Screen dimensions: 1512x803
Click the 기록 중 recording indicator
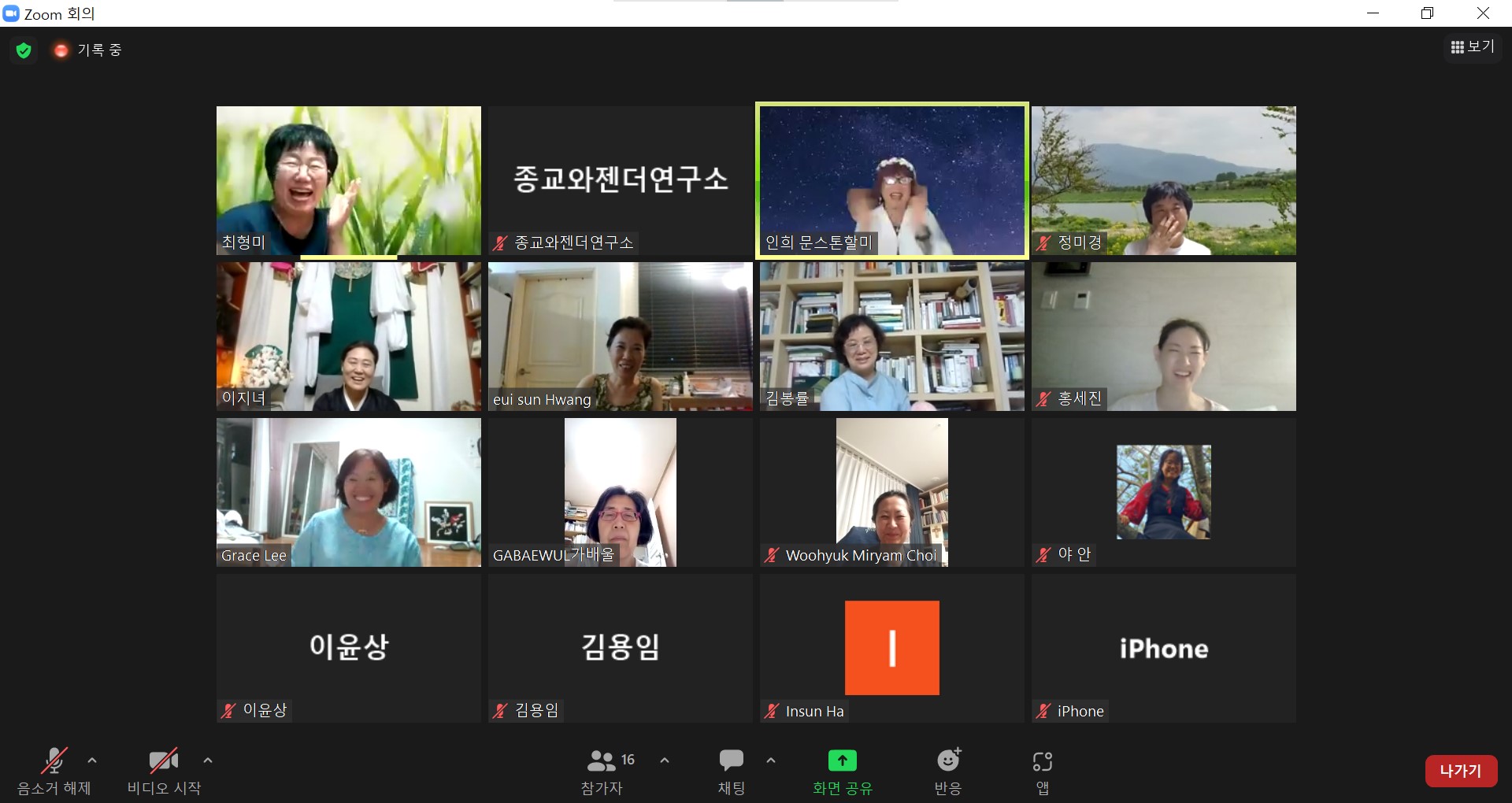click(88, 50)
